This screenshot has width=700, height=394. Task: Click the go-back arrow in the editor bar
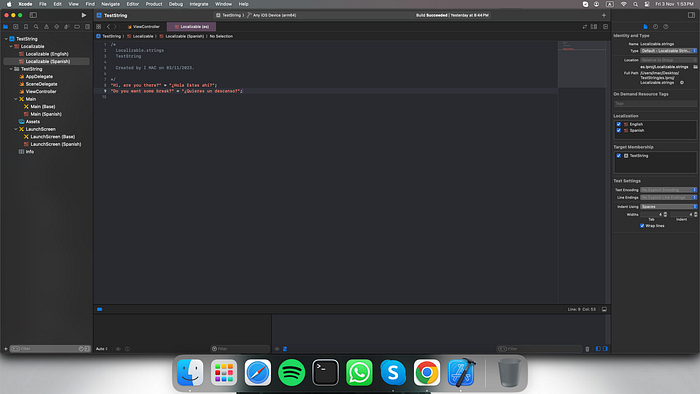click(108, 27)
